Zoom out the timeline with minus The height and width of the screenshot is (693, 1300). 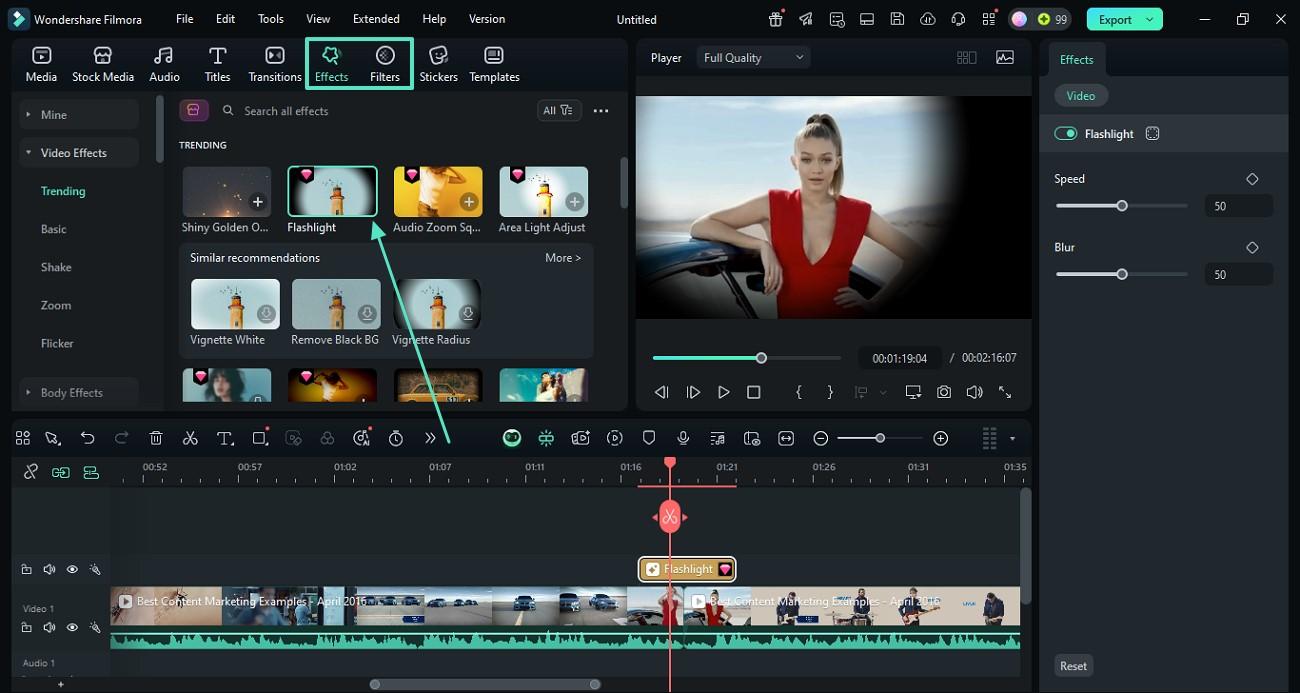pyautogui.click(x=820, y=438)
